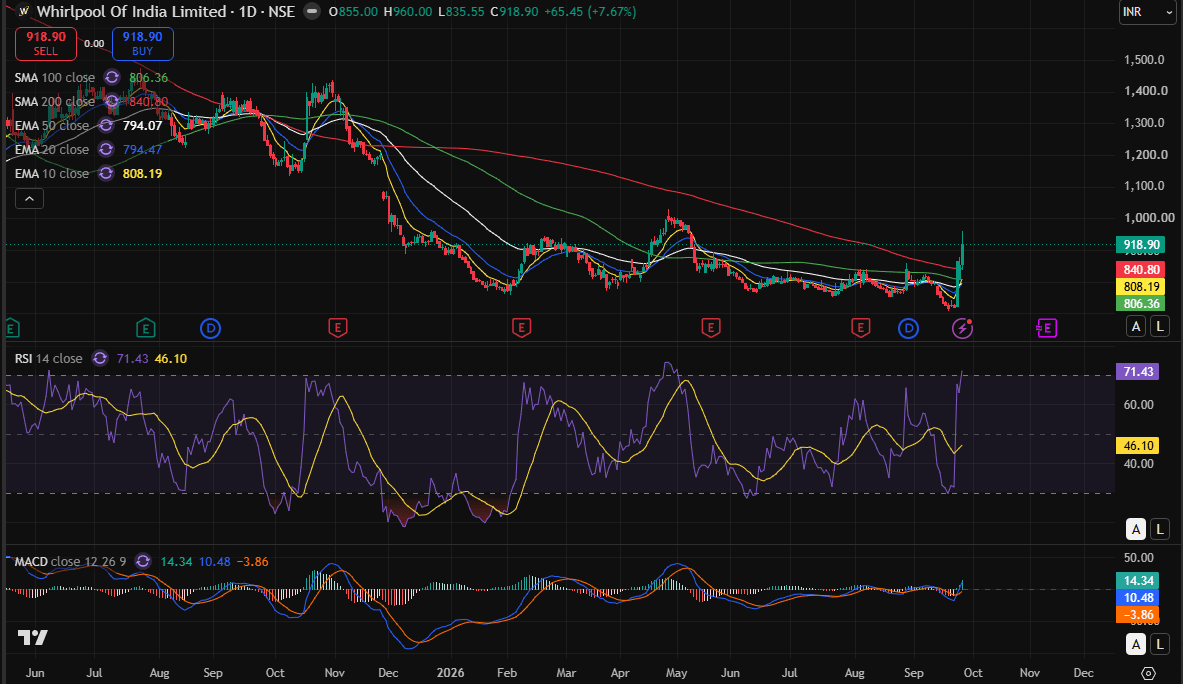Click the orange -3.86 MACD signal scale label
The height and width of the screenshot is (684, 1183).
point(1138,615)
